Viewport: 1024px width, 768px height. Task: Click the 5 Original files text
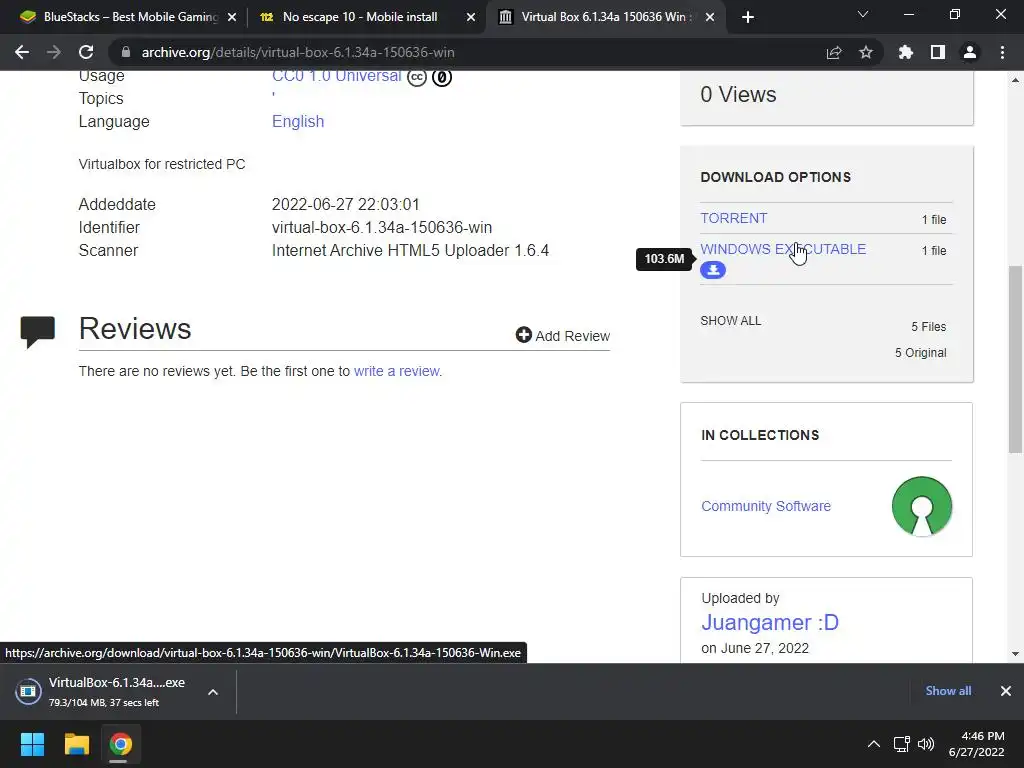[920, 353]
